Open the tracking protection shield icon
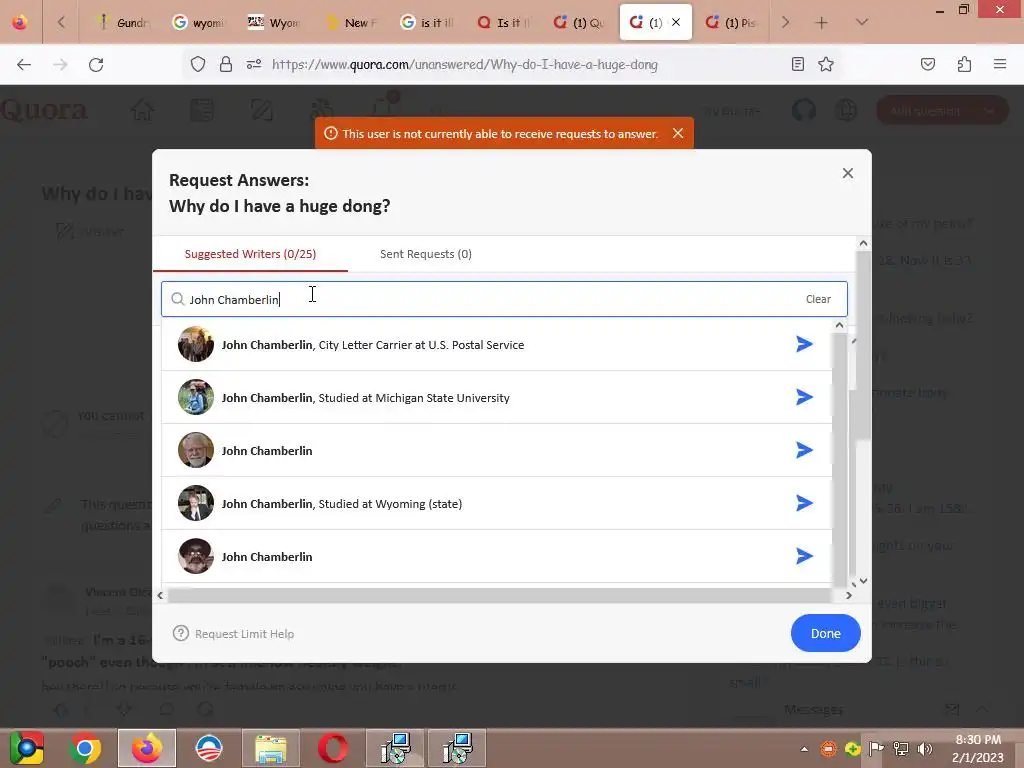The image size is (1024, 768). [x=198, y=64]
